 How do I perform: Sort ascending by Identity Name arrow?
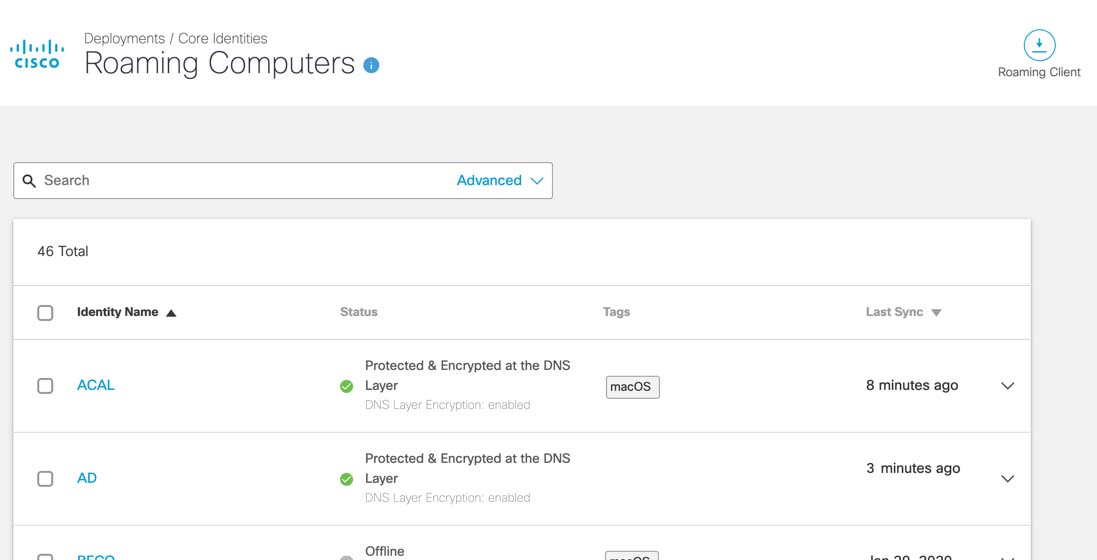171,313
